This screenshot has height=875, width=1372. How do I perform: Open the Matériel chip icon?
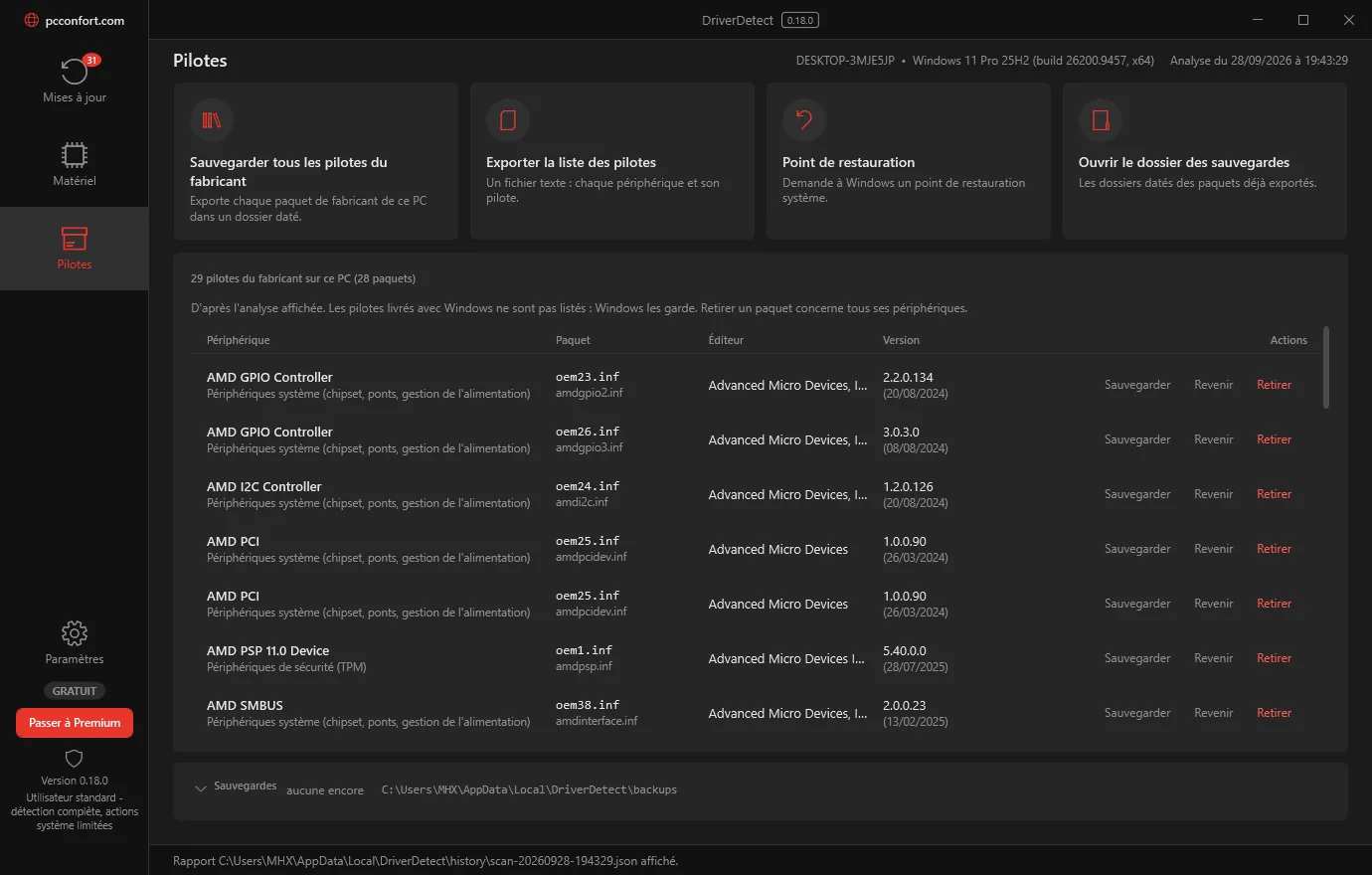pos(75,155)
